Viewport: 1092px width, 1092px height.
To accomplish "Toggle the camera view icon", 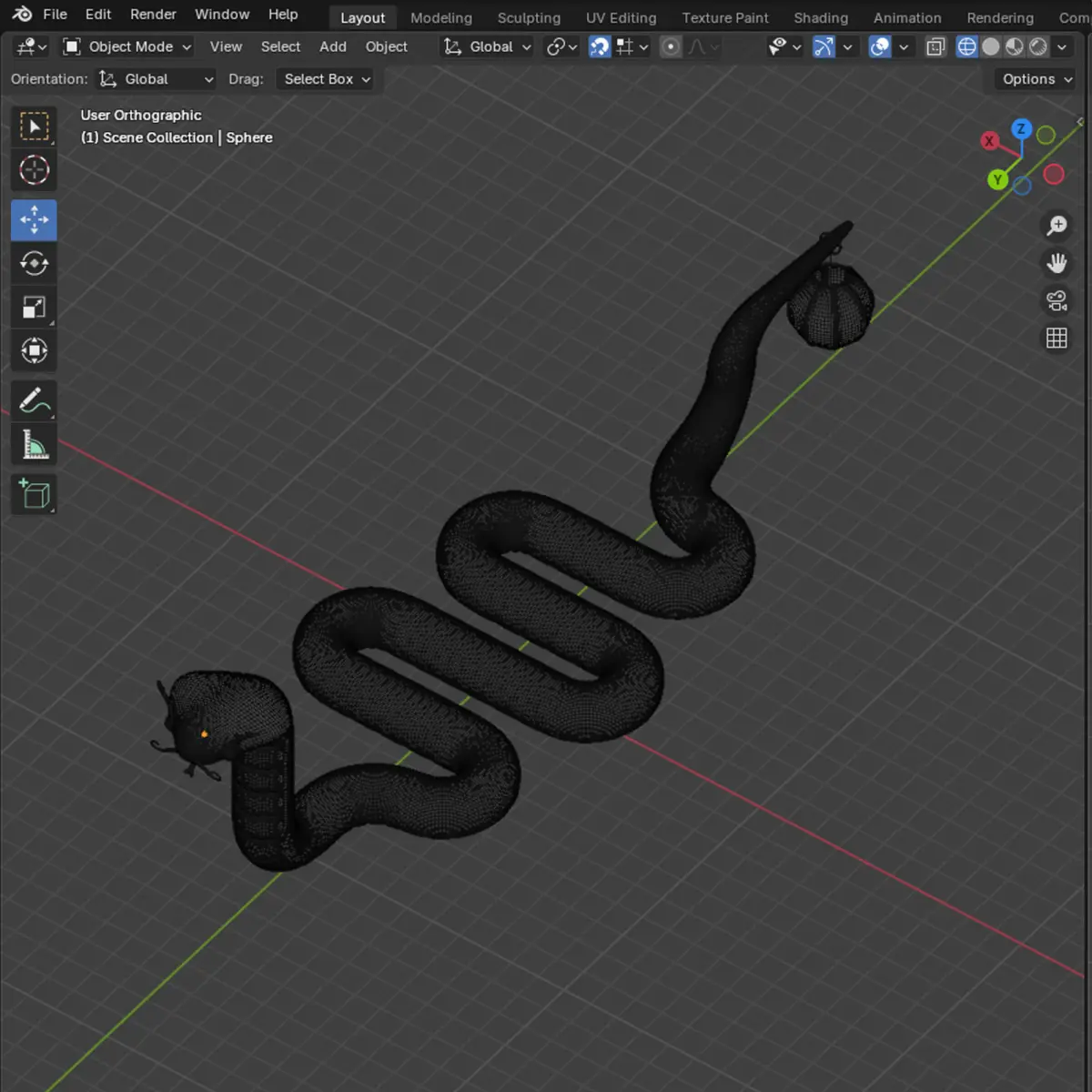I will 1057,300.
